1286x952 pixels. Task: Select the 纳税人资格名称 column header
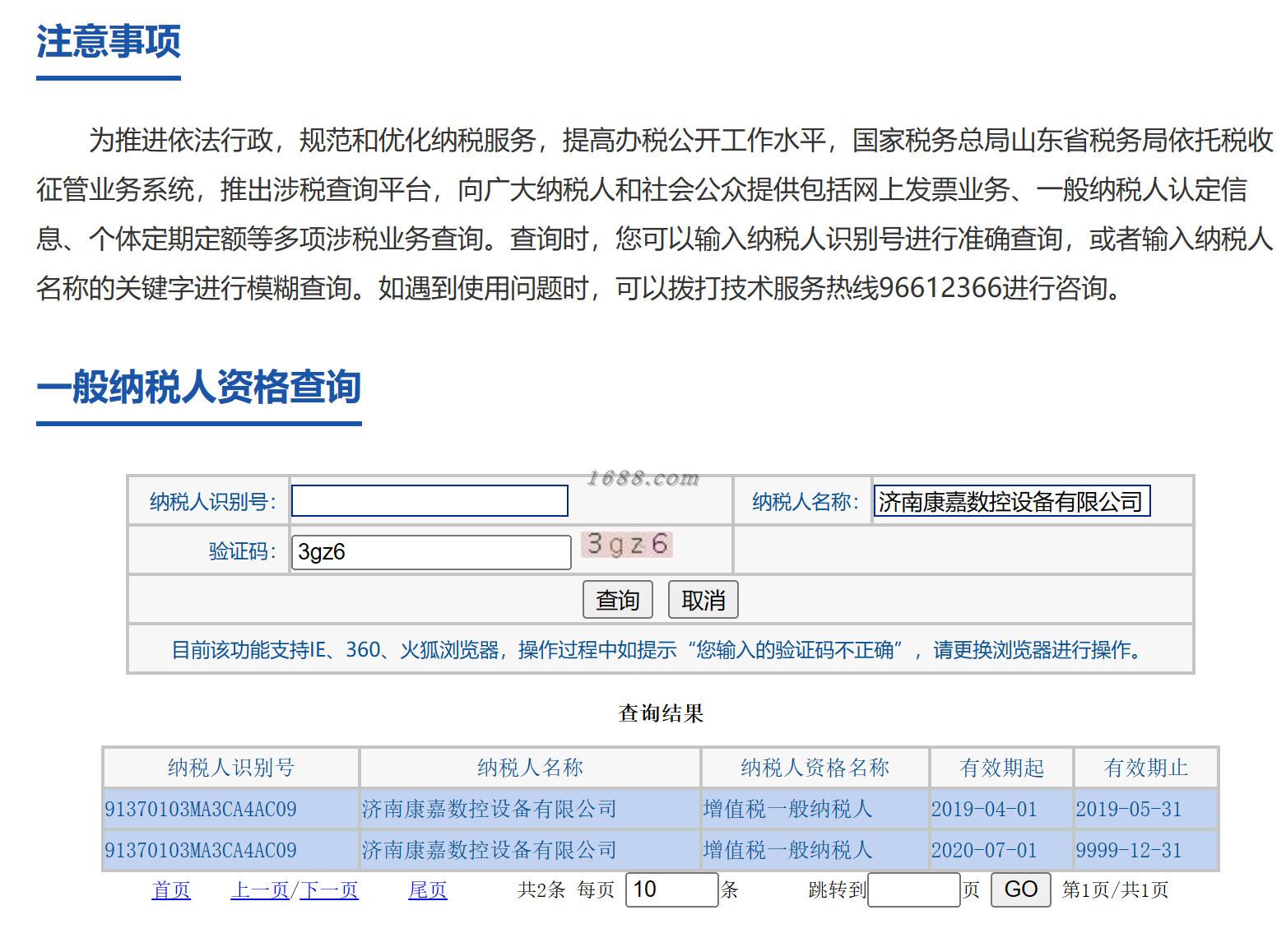coord(815,768)
